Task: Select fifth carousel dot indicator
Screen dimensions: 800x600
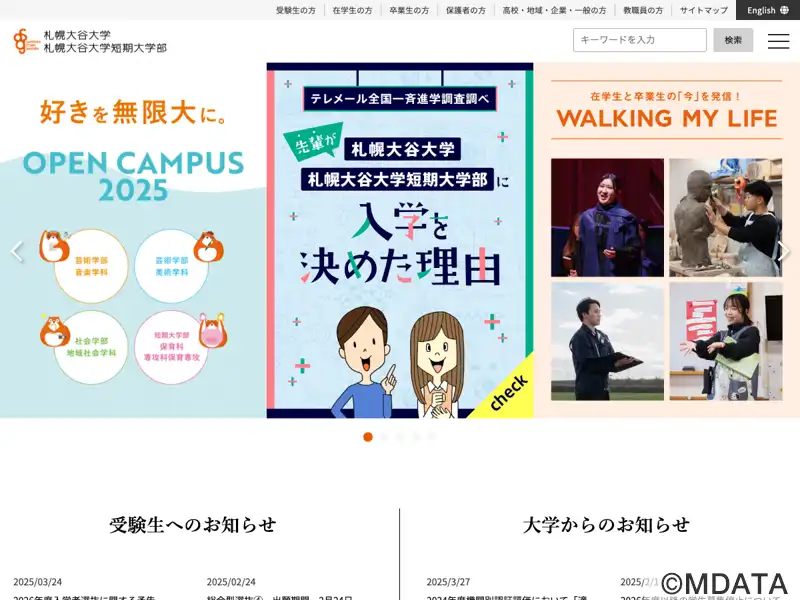Action: 432,437
